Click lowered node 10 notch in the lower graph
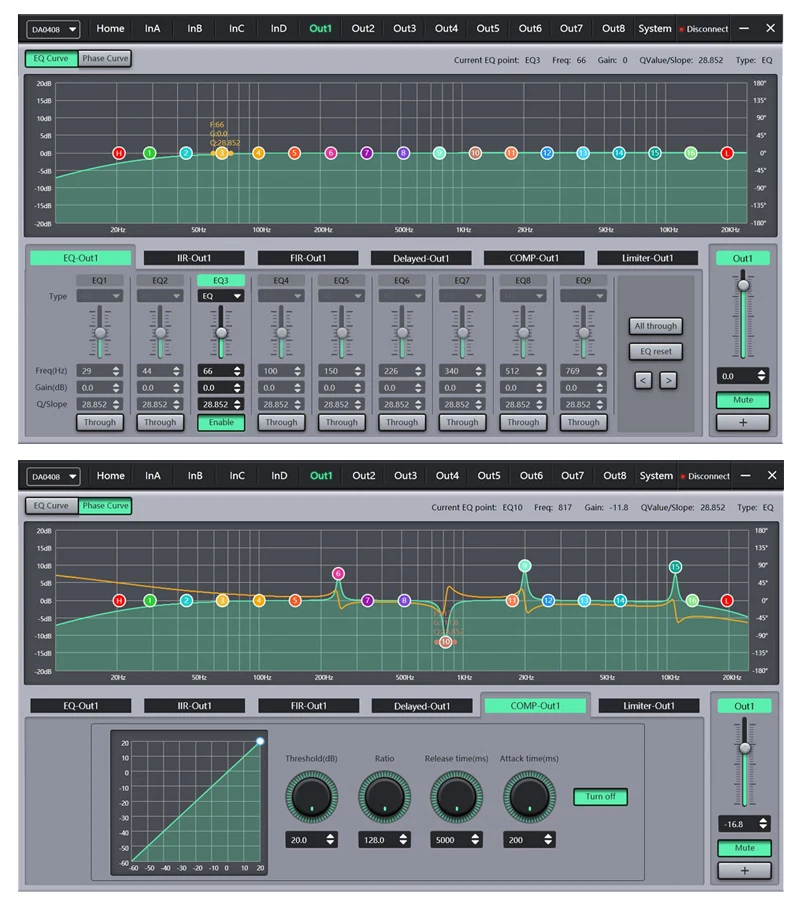The image size is (800, 907). click(x=445, y=641)
